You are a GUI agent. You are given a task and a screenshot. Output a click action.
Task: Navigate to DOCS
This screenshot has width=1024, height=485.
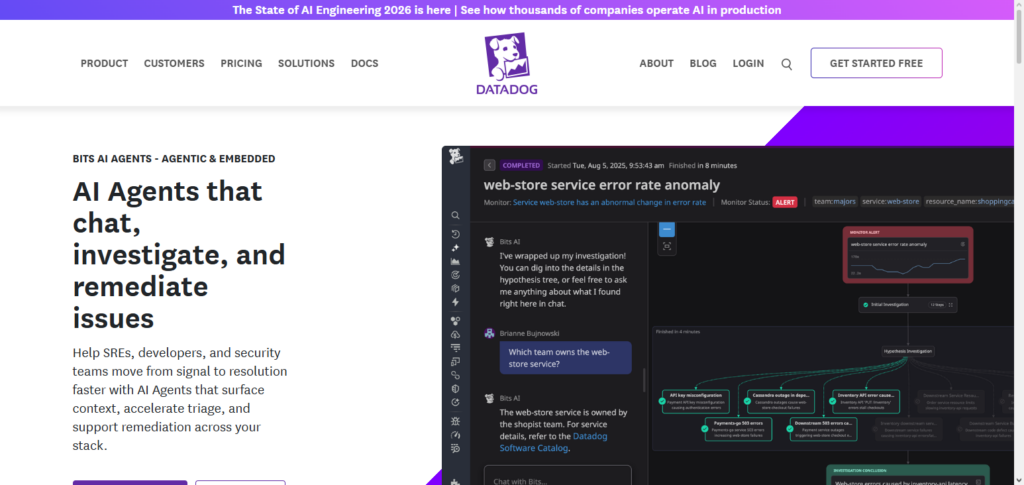coord(364,63)
